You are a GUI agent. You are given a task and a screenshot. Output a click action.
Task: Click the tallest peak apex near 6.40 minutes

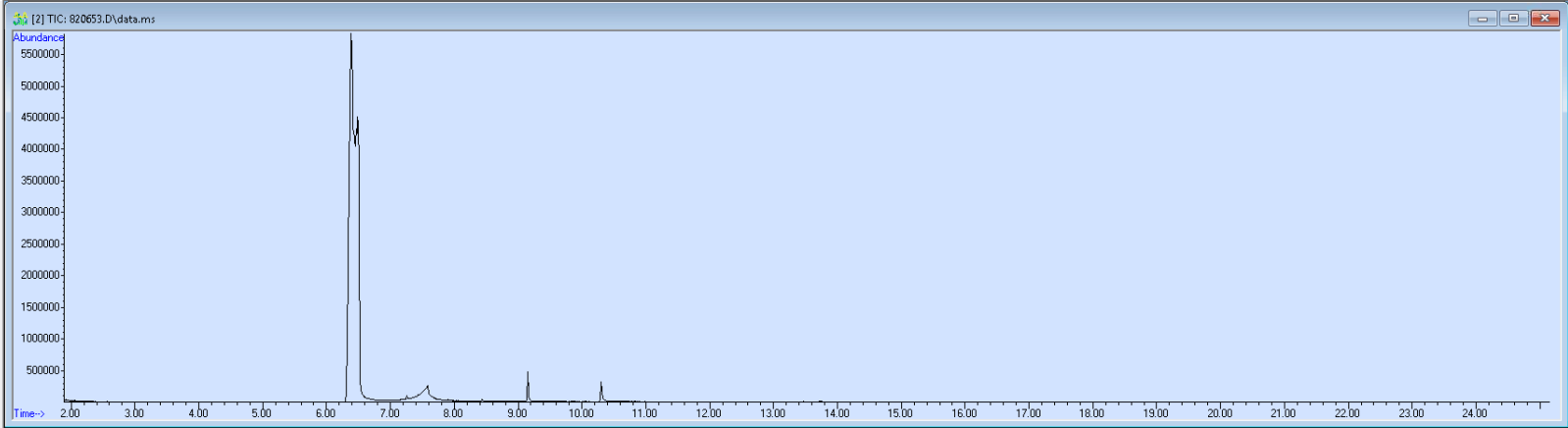coord(351,35)
